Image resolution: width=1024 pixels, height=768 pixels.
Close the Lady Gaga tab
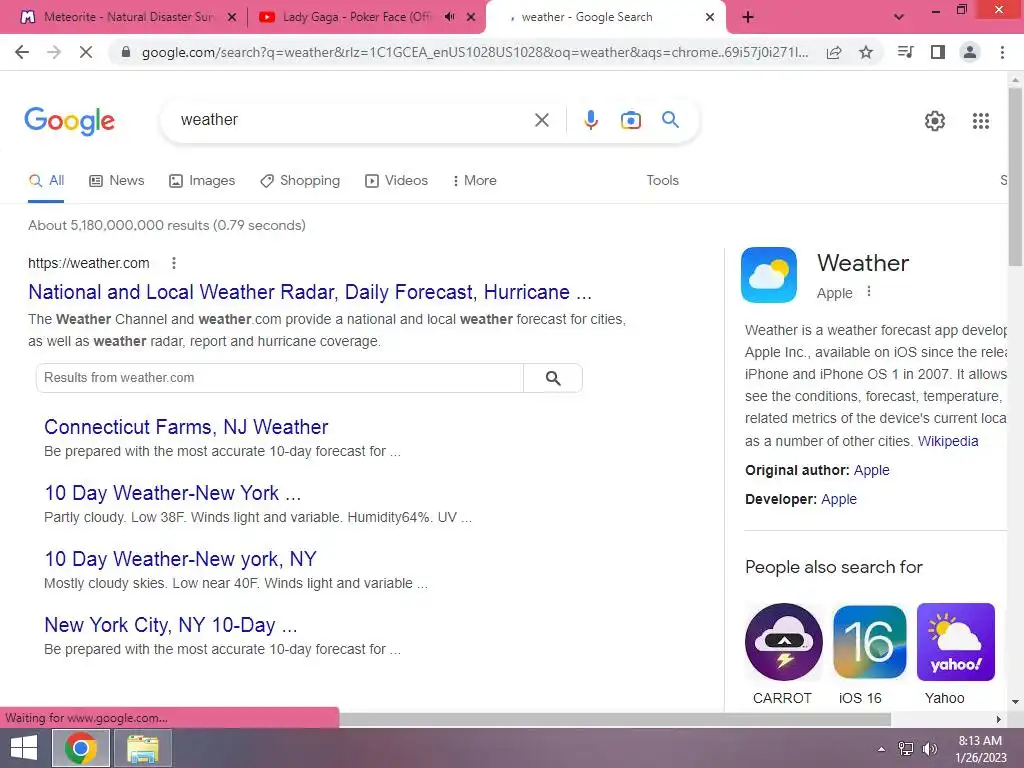(x=471, y=18)
